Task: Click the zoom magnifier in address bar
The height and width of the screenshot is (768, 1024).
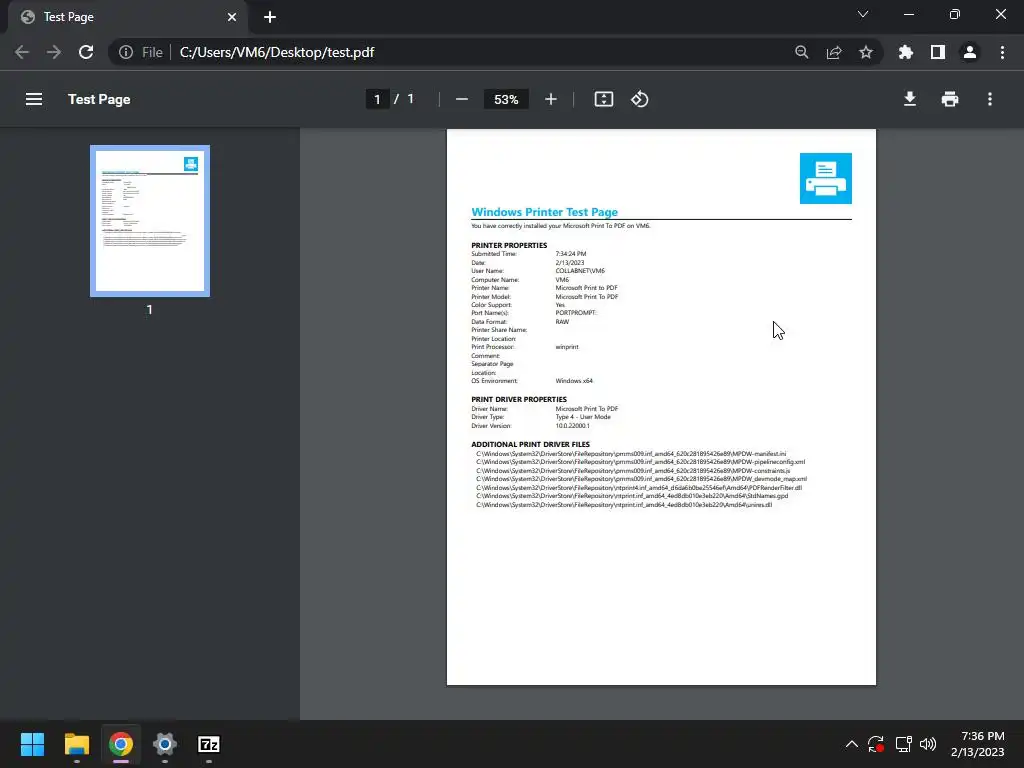Action: [x=801, y=52]
